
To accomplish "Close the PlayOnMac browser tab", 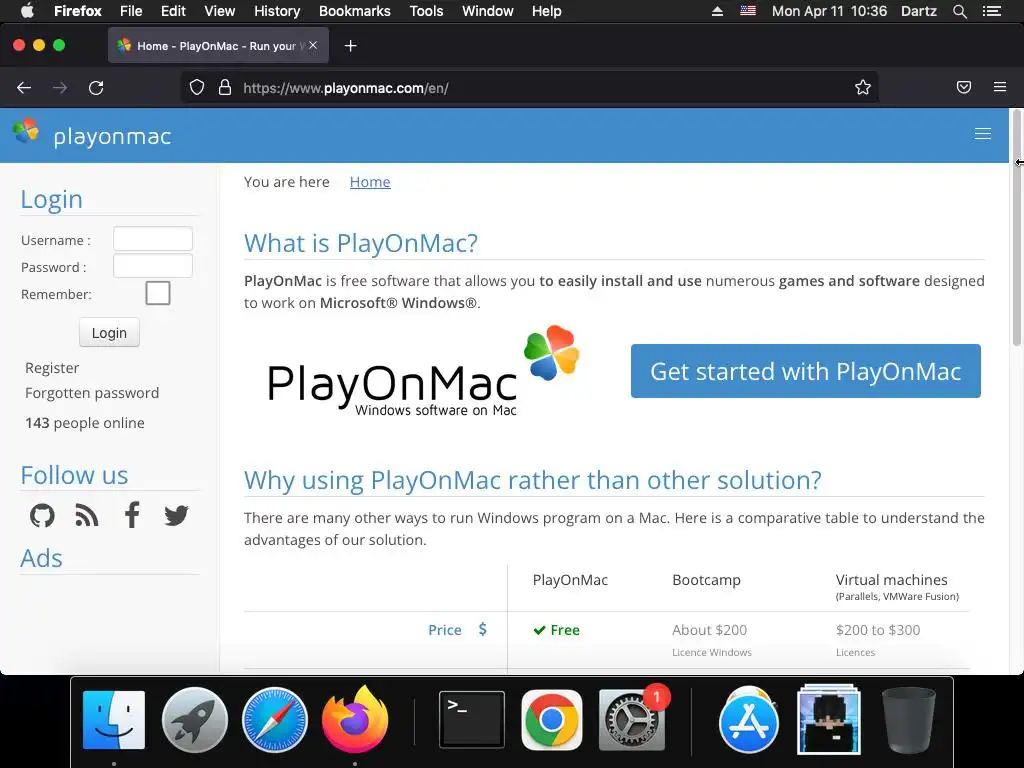I will [313, 45].
